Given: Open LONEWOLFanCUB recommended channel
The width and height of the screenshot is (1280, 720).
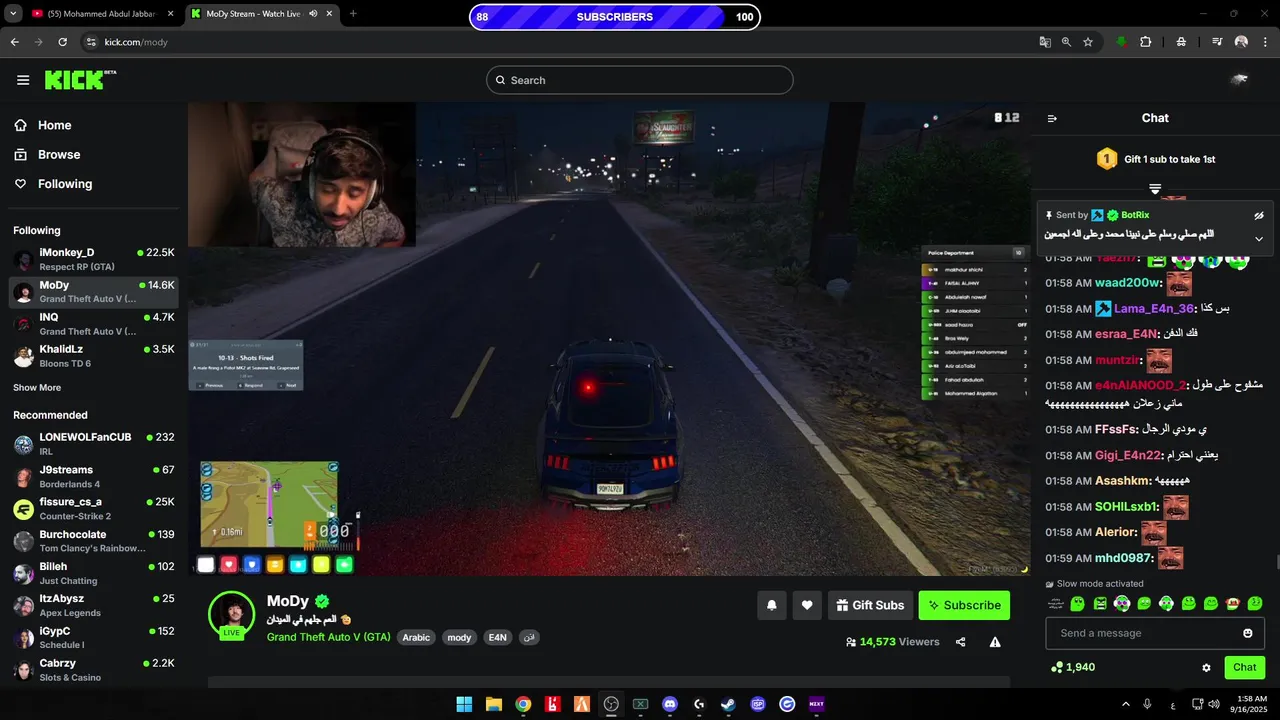Looking at the screenshot, I should click(x=94, y=444).
